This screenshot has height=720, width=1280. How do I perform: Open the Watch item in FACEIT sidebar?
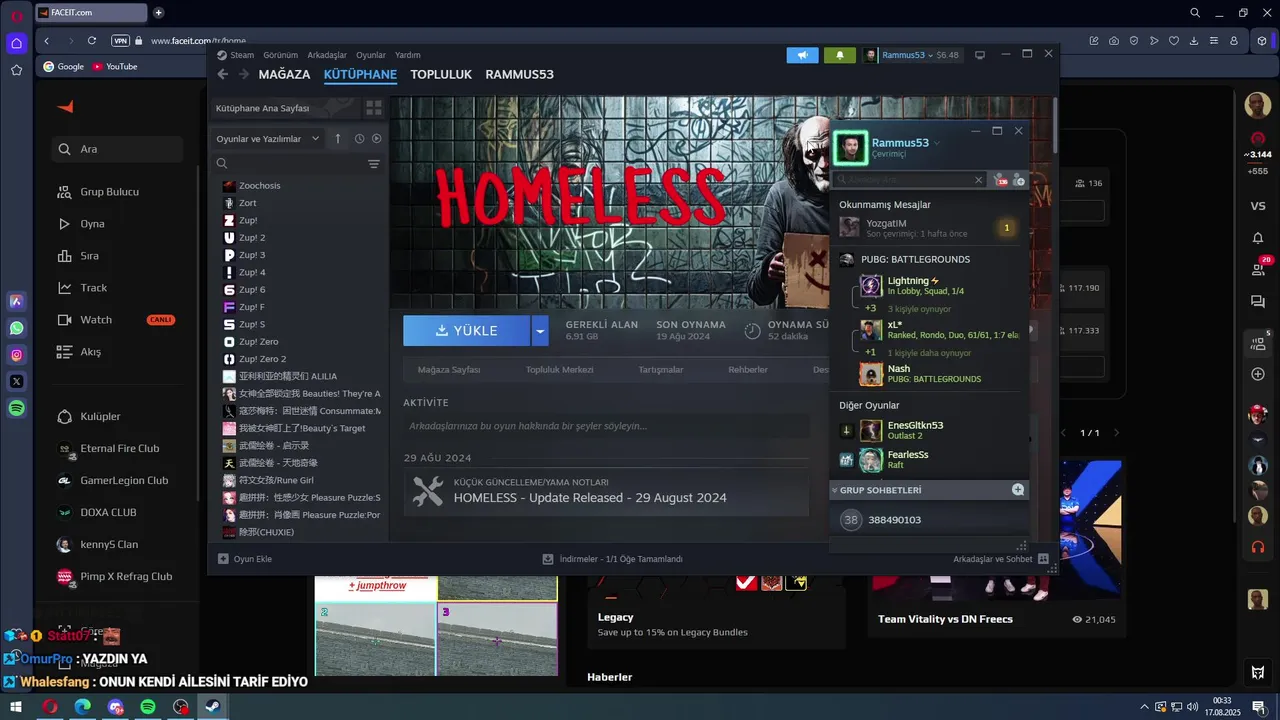click(x=96, y=320)
